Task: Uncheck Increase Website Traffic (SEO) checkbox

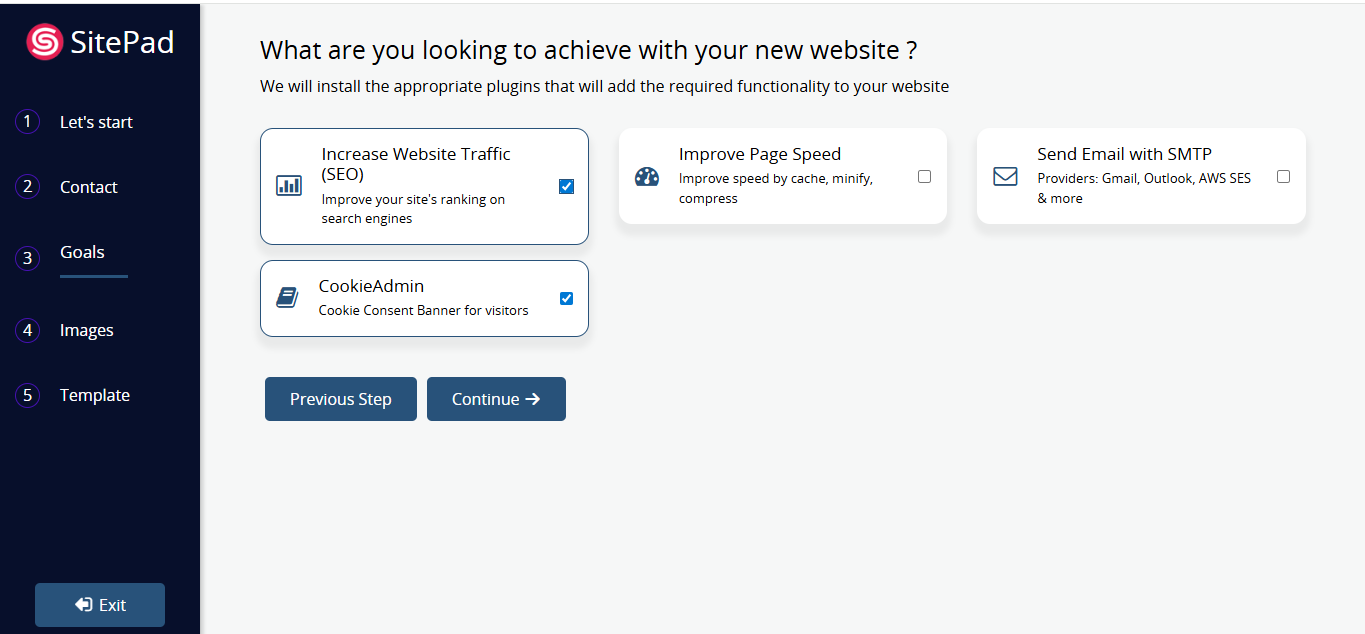Action: coord(567,186)
